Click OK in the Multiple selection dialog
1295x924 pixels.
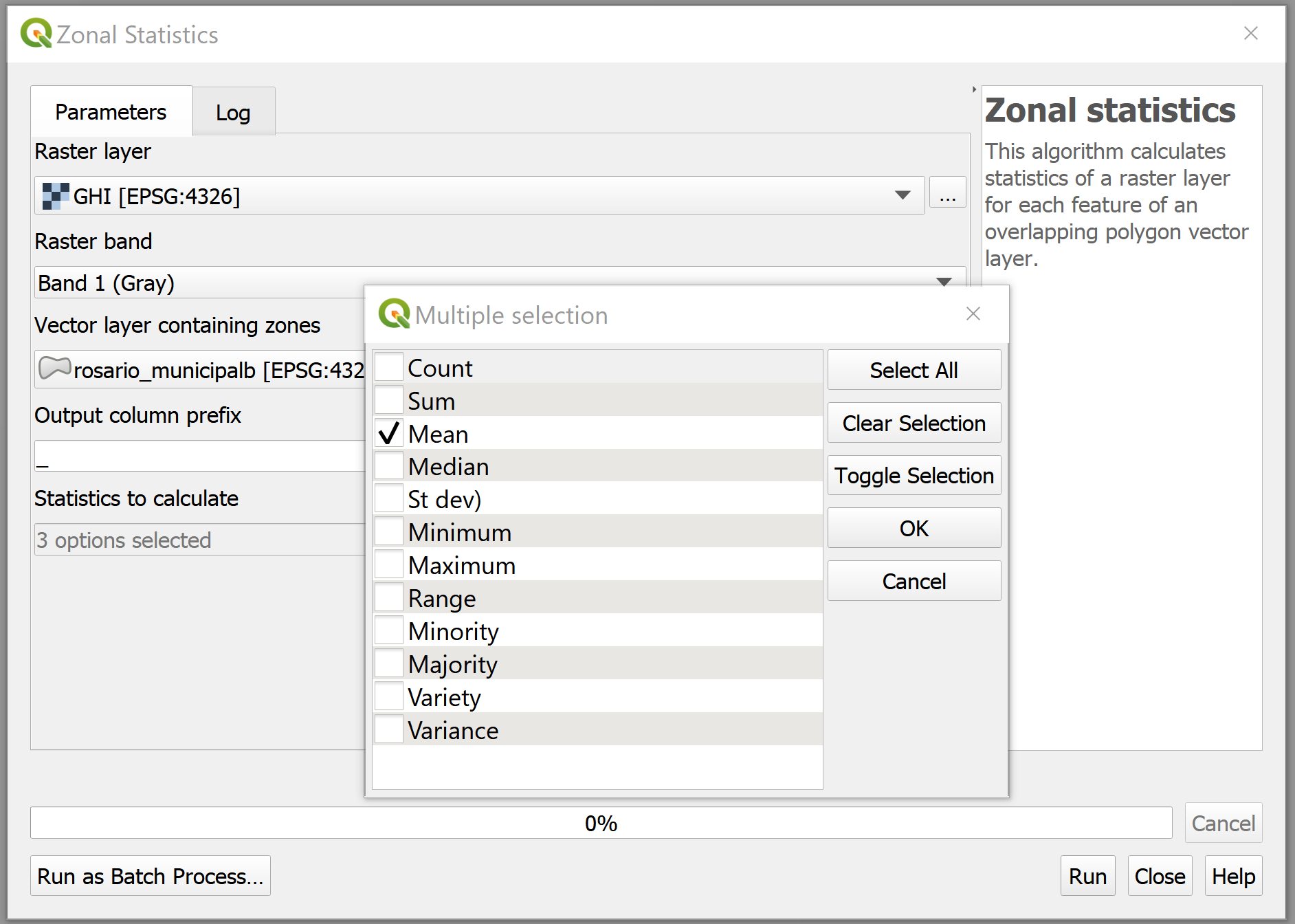click(x=914, y=528)
